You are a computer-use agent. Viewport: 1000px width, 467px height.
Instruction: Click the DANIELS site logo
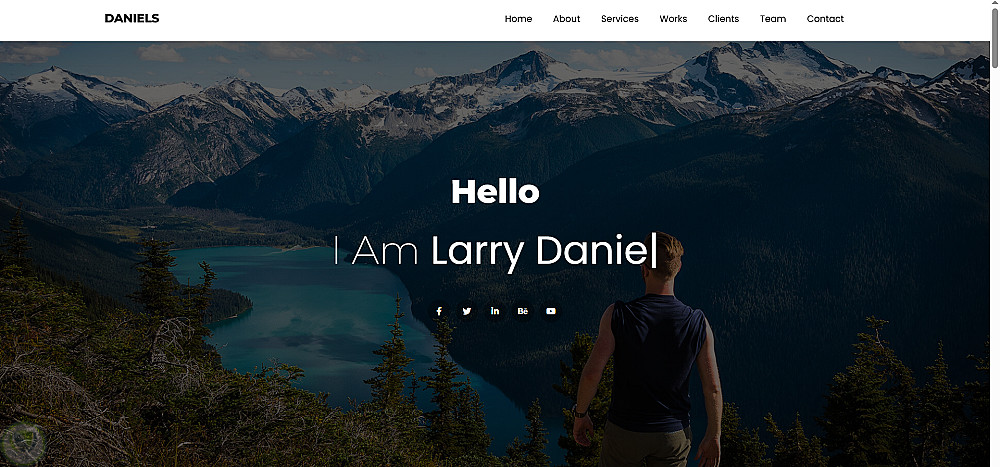132,19
